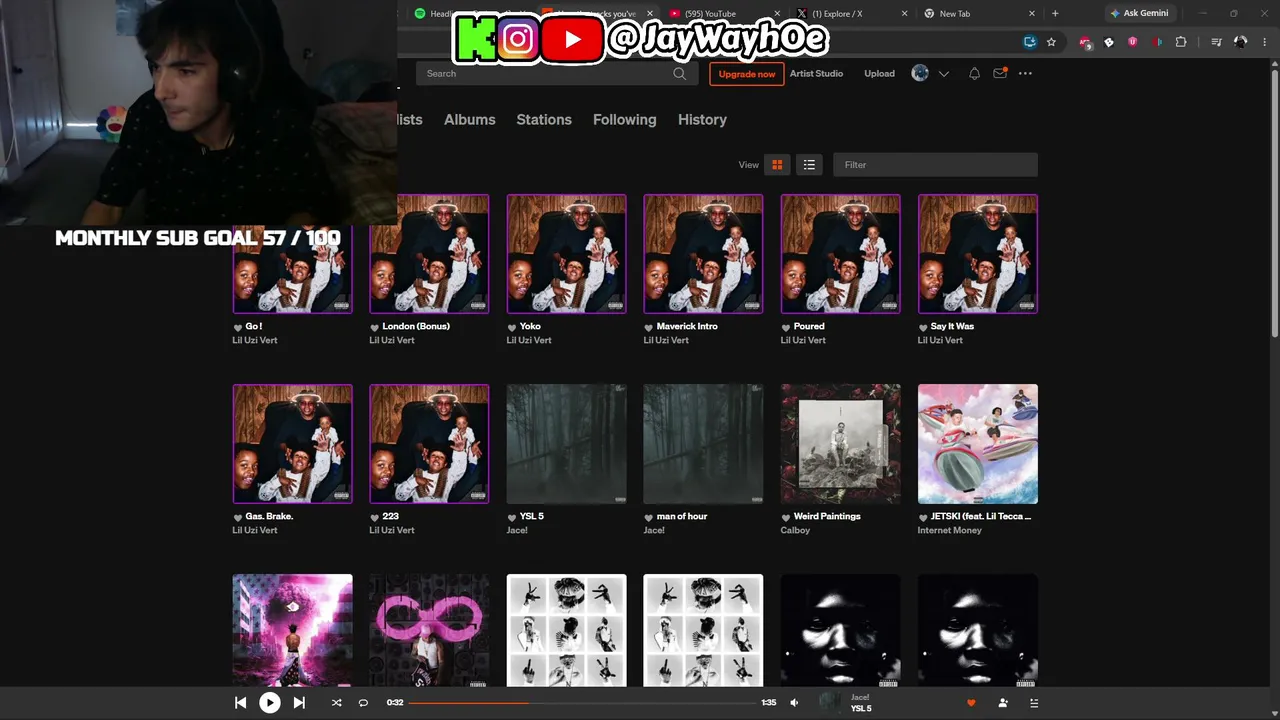Toggle the heart next to YSL 5 card
This screenshot has width=1280, height=720.
[x=512, y=517]
